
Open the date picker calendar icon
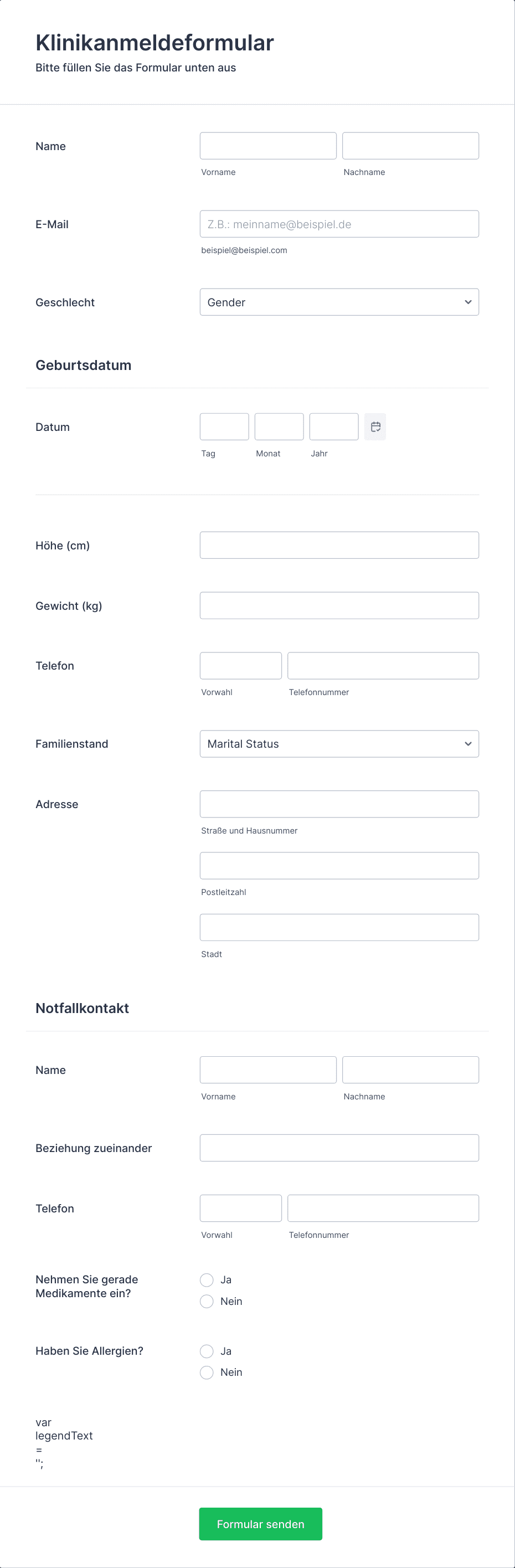(x=375, y=426)
